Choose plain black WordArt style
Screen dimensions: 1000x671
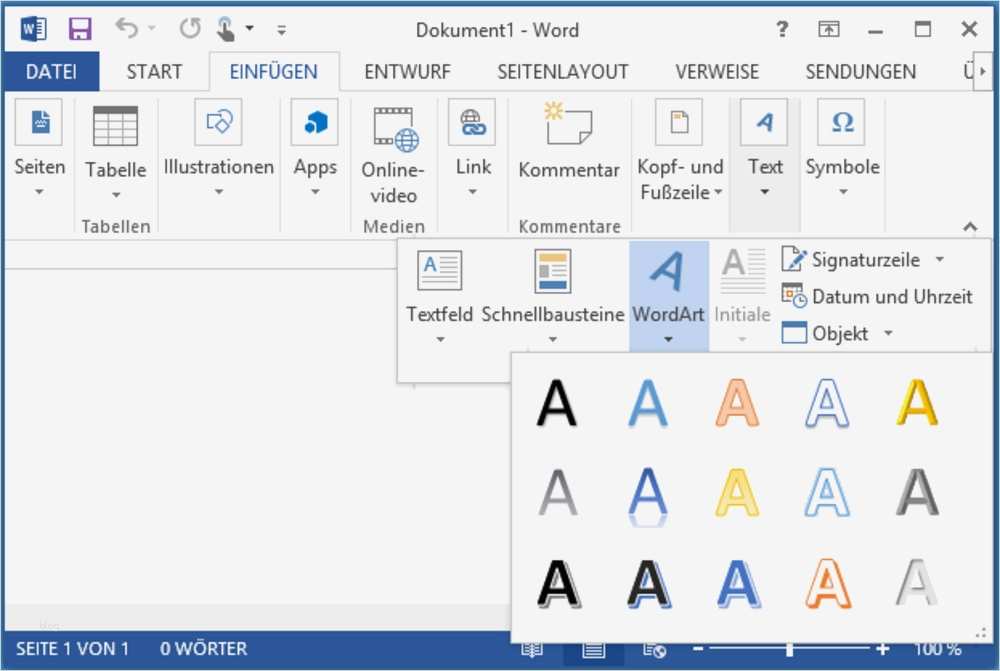pos(557,403)
